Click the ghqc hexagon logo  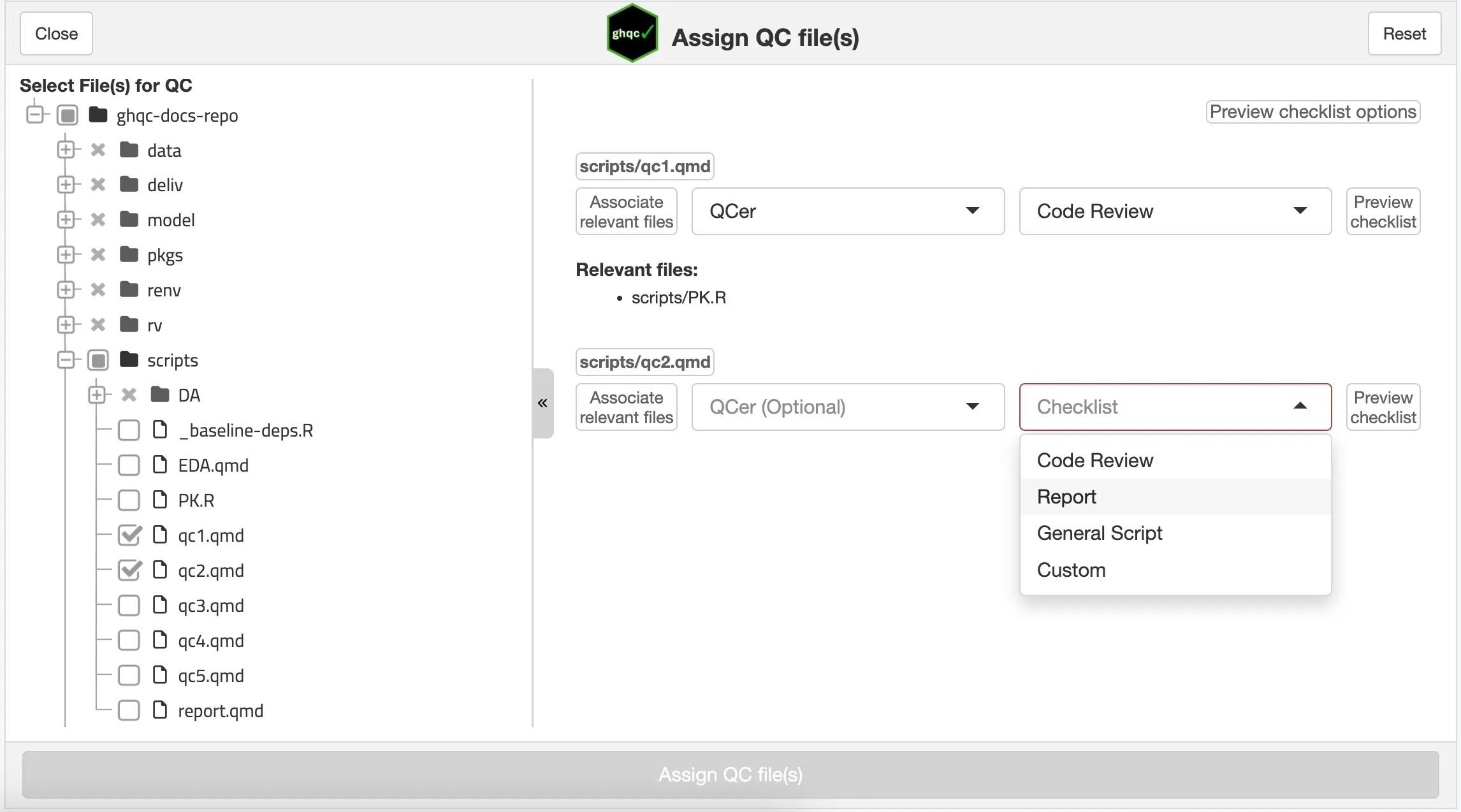pos(631,34)
